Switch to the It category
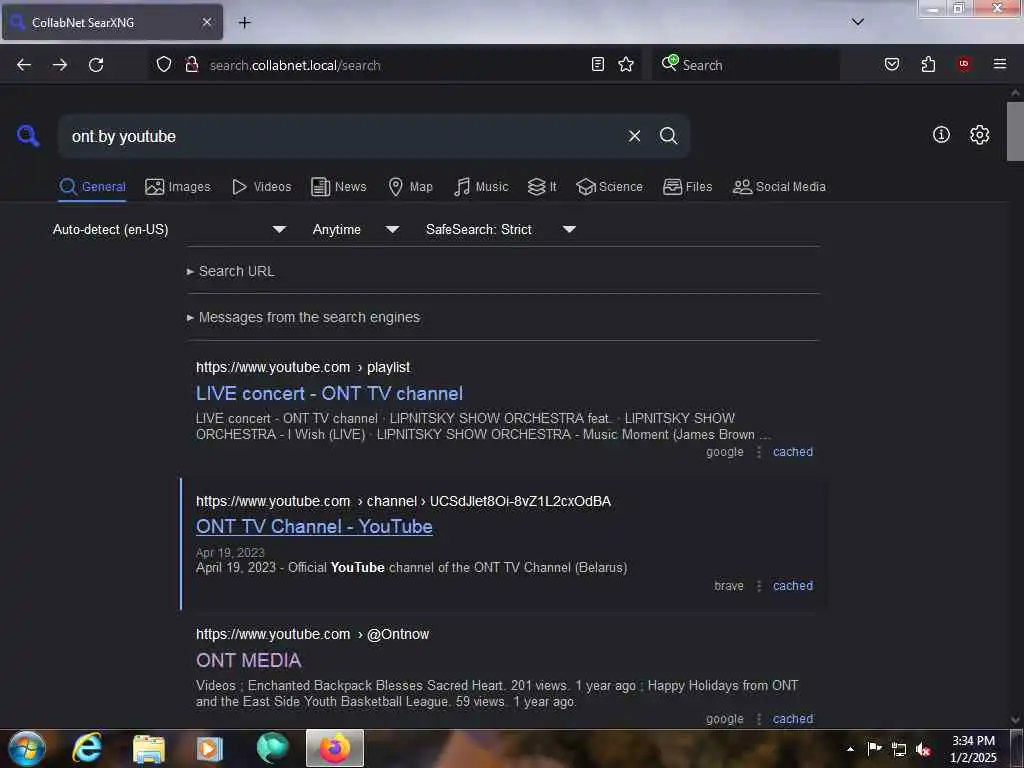This screenshot has height=768, width=1024. pyautogui.click(x=541, y=187)
